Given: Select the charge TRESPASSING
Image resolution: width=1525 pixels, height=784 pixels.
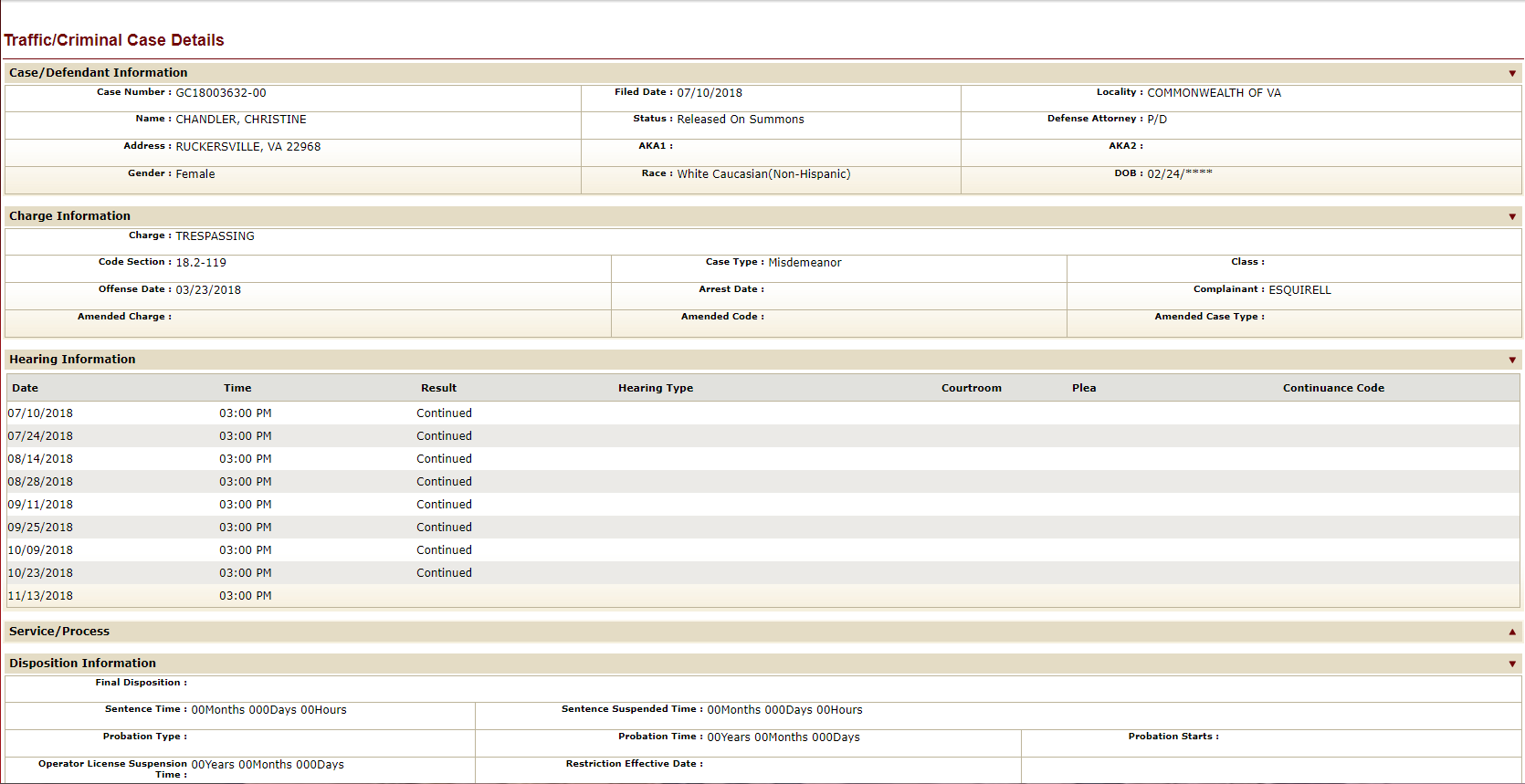Looking at the screenshot, I should 215,236.
